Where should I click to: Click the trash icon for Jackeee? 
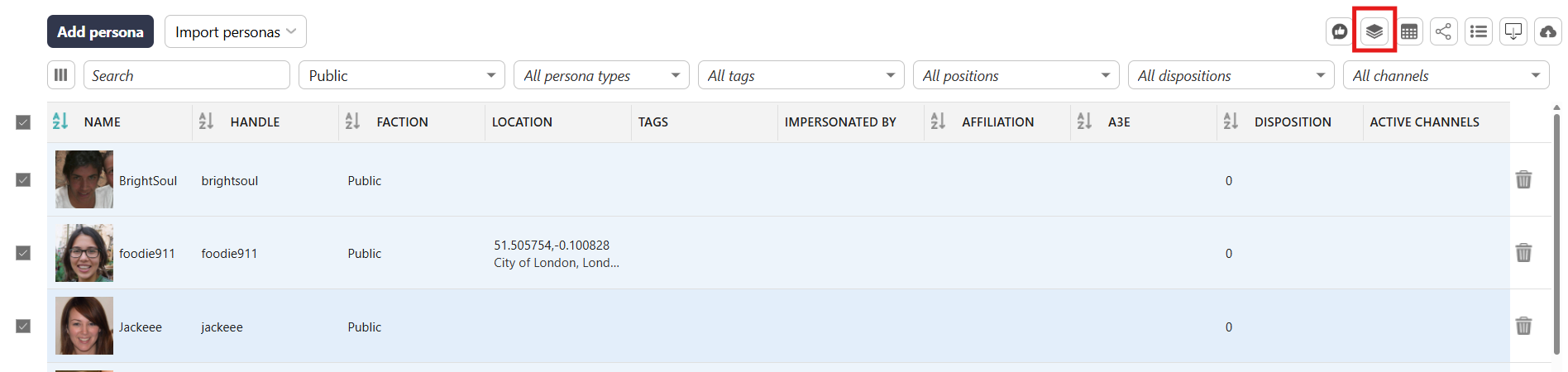point(1523,326)
